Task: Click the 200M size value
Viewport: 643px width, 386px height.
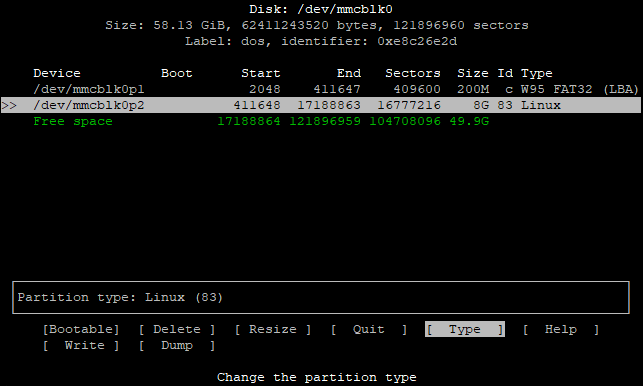Action: [x=473, y=89]
